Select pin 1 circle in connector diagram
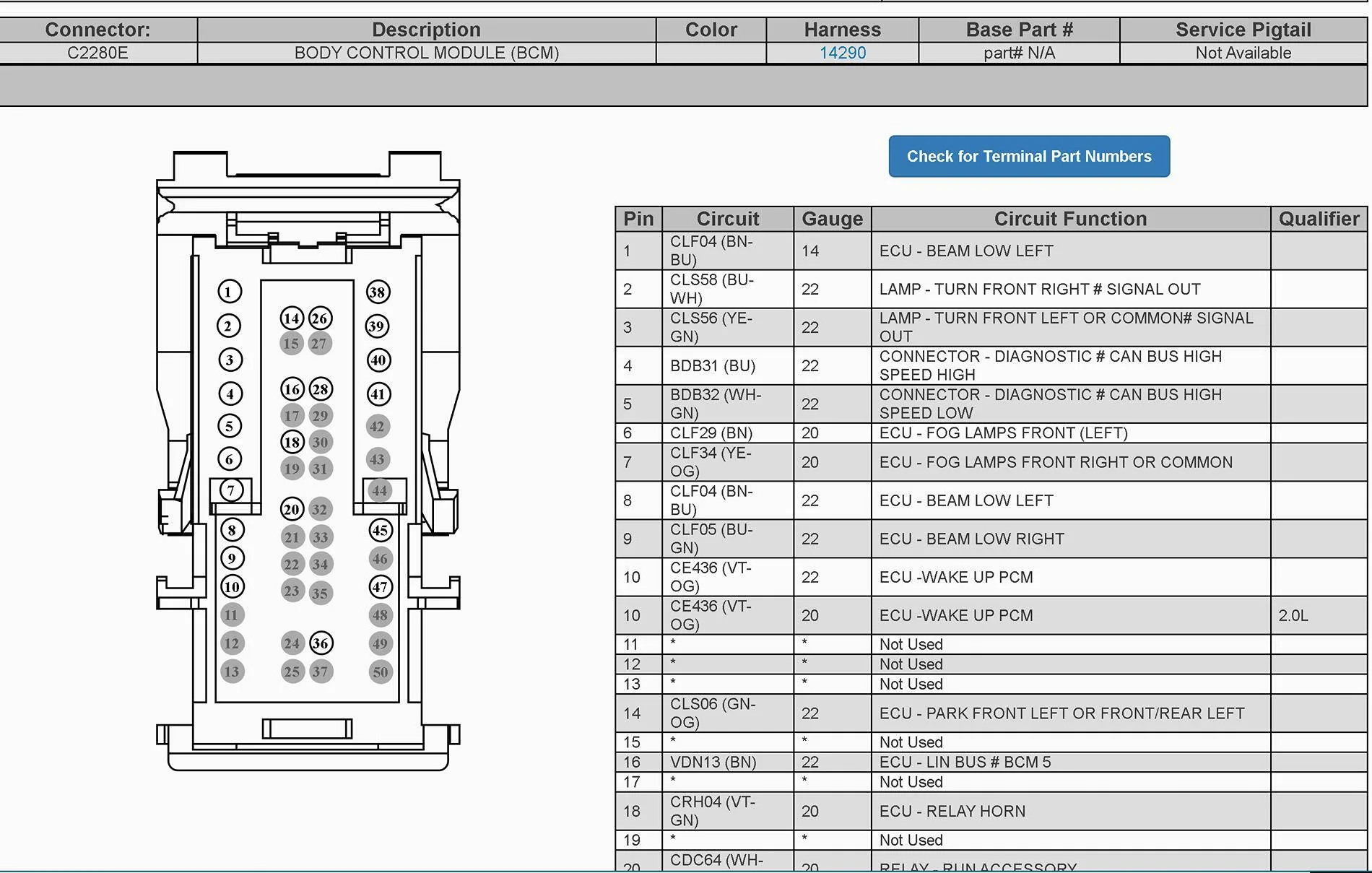Viewport: 1372px width, 873px height. coord(230,292)
